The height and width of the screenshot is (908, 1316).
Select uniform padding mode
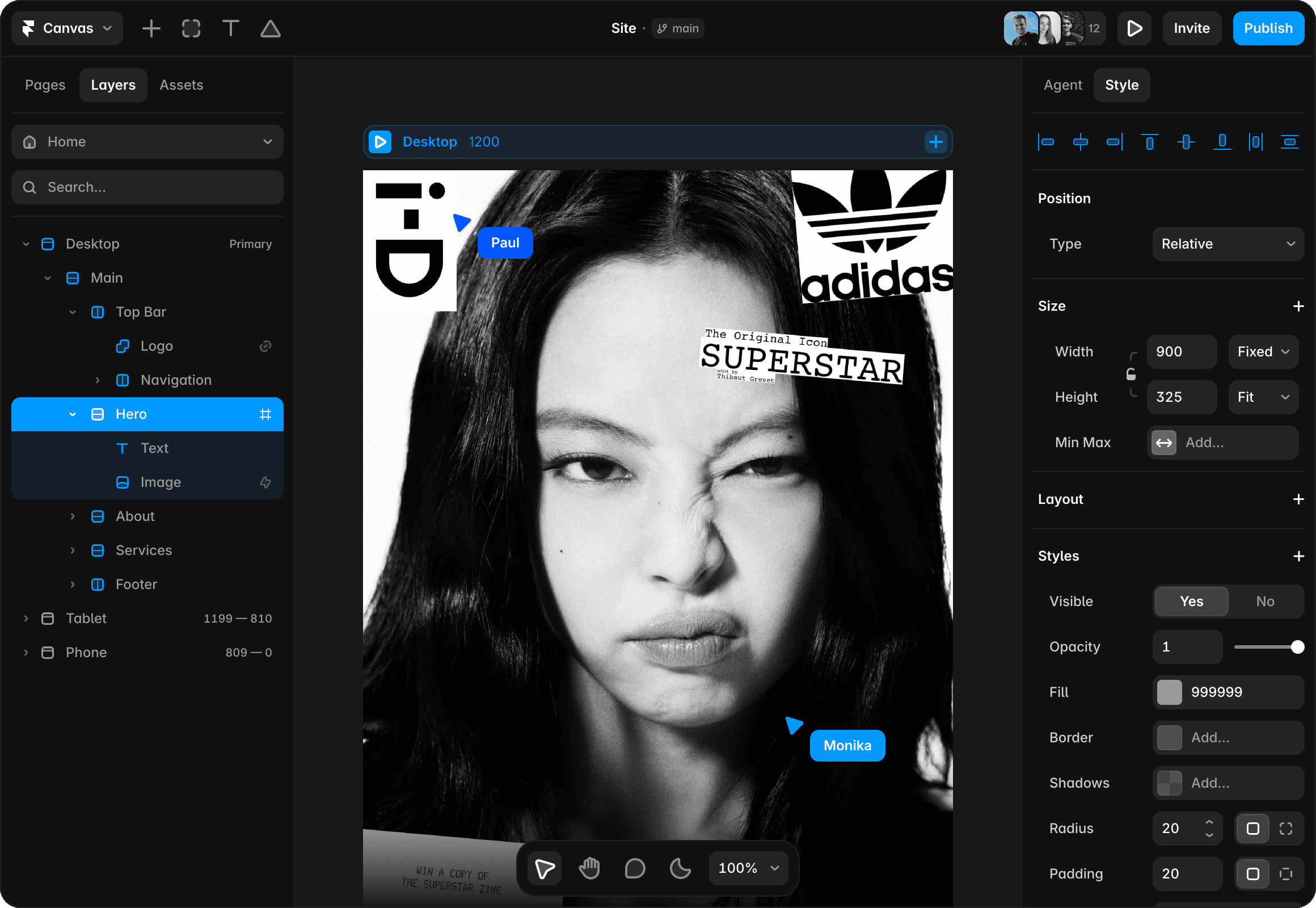click(1252, 874)
